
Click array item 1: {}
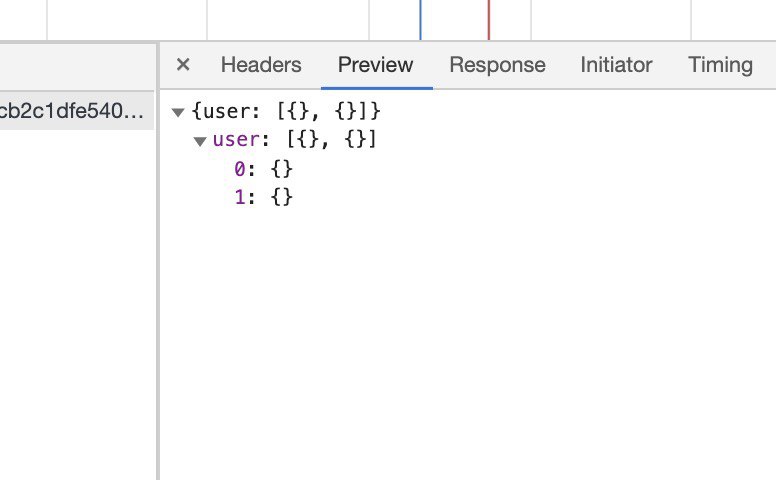coord(263,197)
